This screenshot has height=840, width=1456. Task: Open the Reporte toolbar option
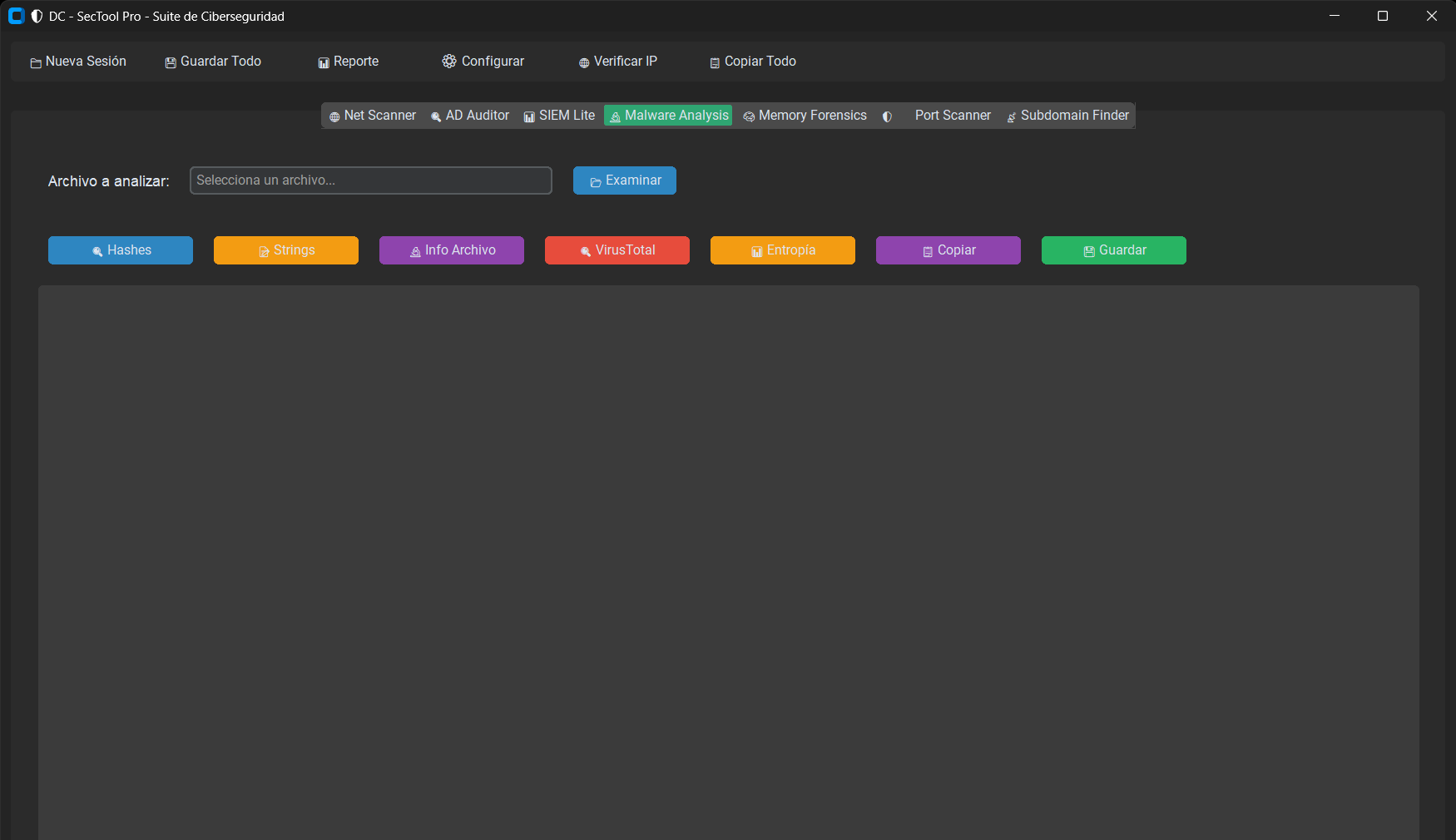349,62
